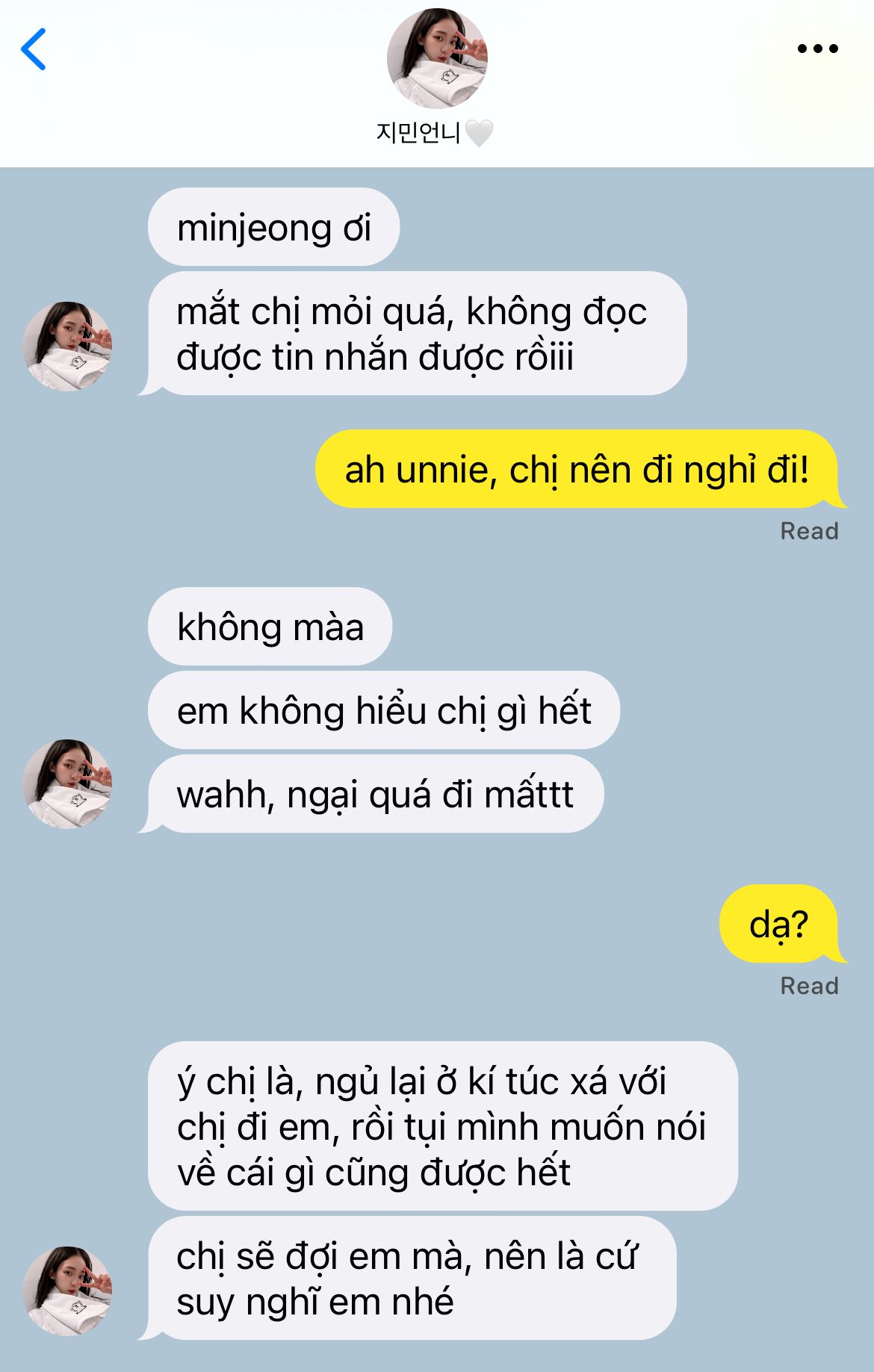Image resolution: width=874 pixels, height=1372 pixels.
Task: Tap the 'em không hiểu chị gì hết' bubble
Action: 384,710
